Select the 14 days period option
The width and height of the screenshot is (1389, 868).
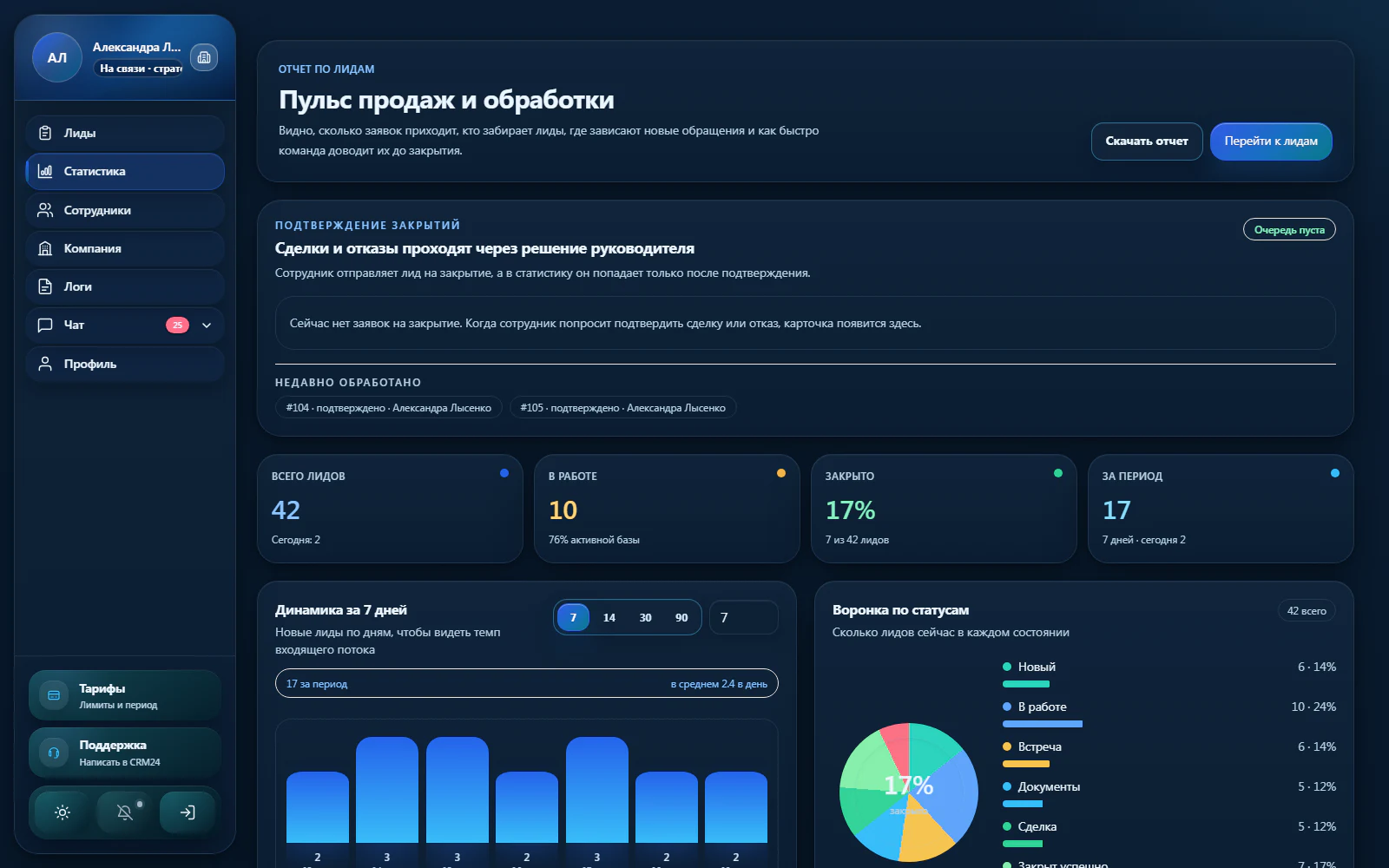pos(609,618)
